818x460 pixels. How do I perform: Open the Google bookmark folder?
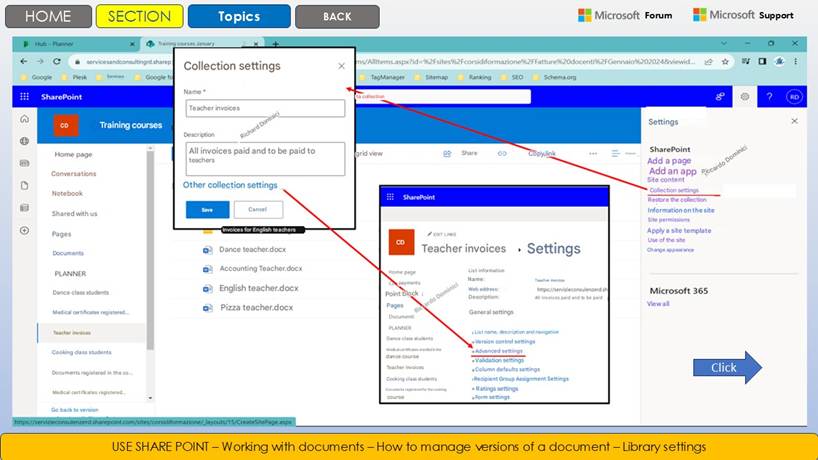click(37, 77)
